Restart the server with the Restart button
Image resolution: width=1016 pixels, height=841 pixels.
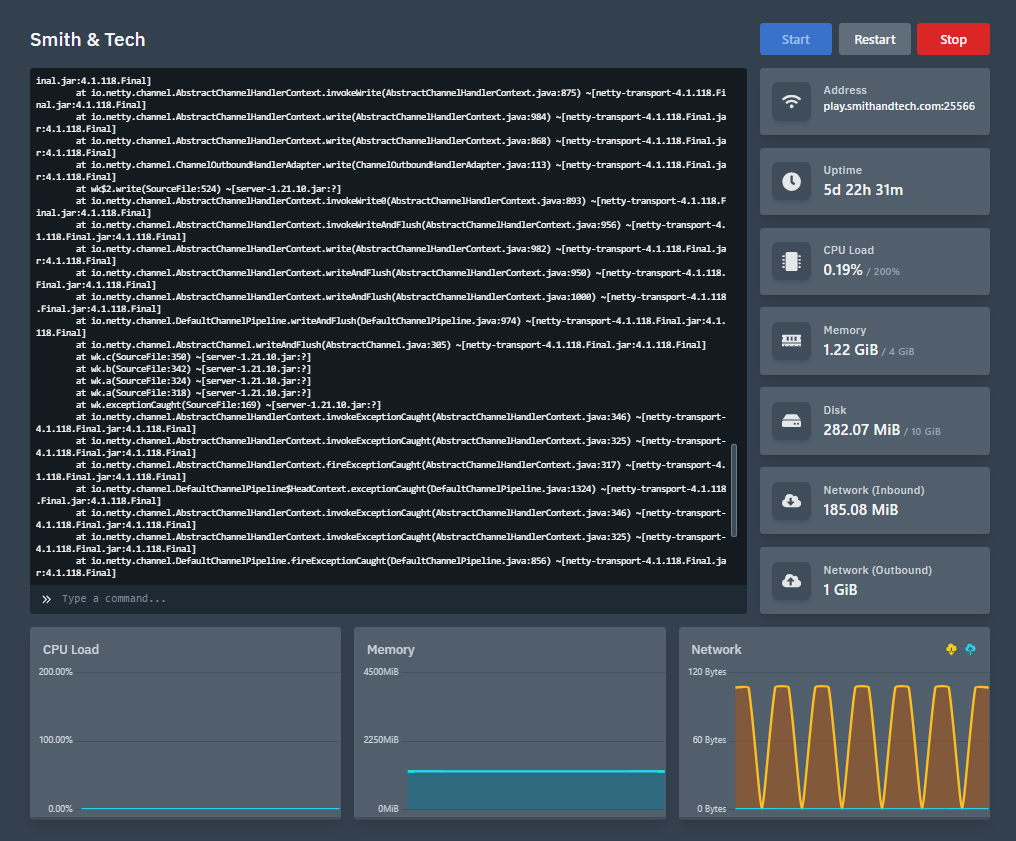point(874,39)
